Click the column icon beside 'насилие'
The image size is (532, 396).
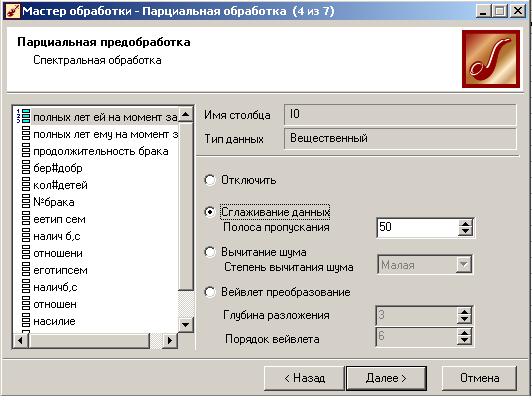click(x=26, y=320)
